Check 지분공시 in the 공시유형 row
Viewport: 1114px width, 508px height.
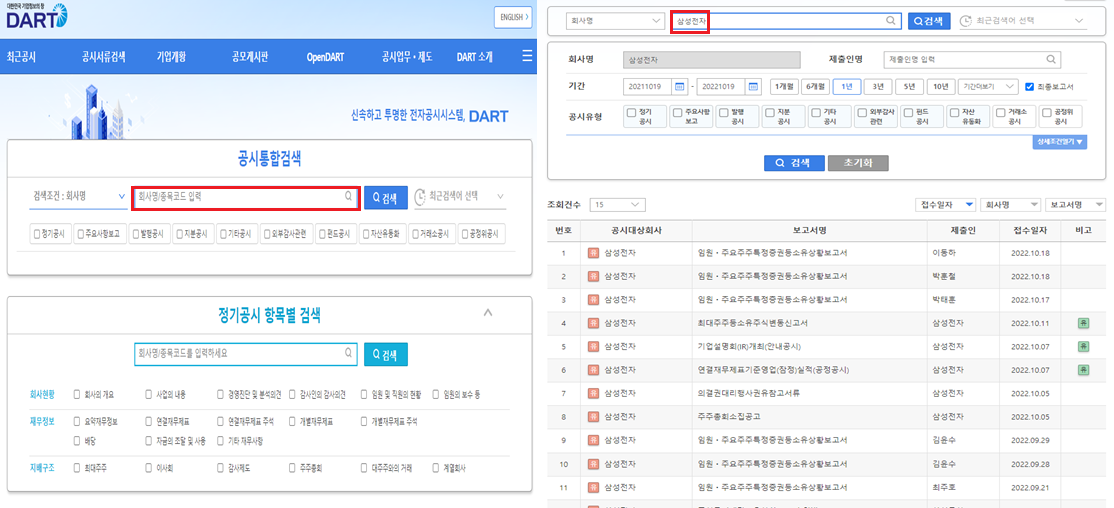771,112
